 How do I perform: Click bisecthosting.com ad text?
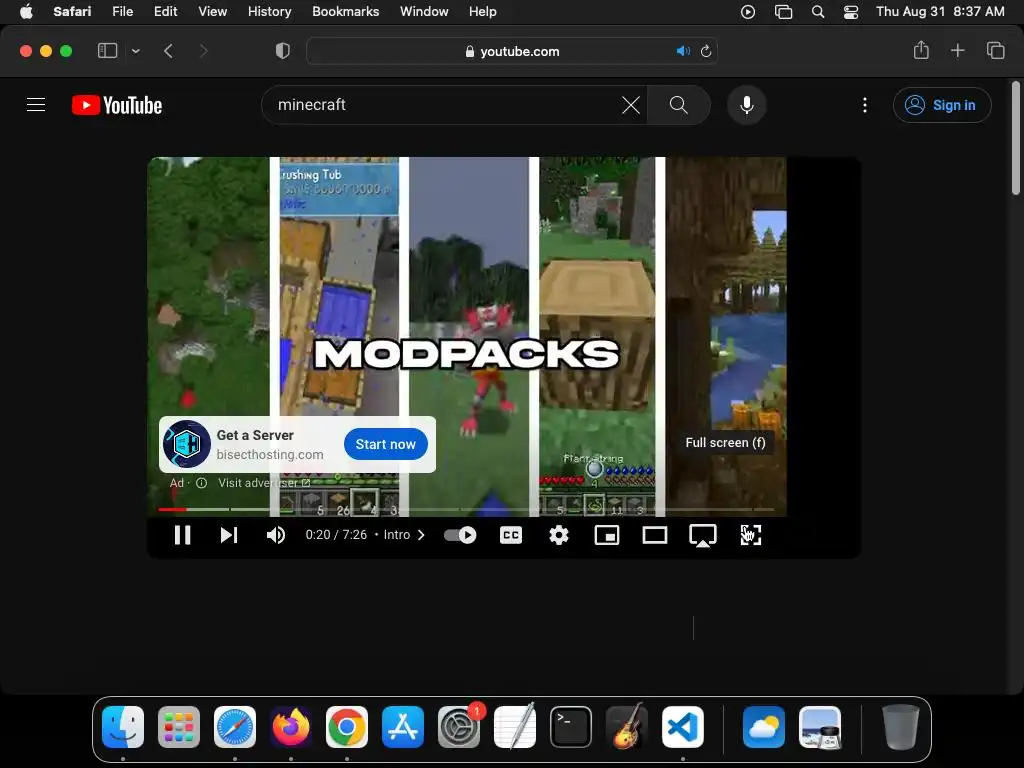[x=270, y=454]
